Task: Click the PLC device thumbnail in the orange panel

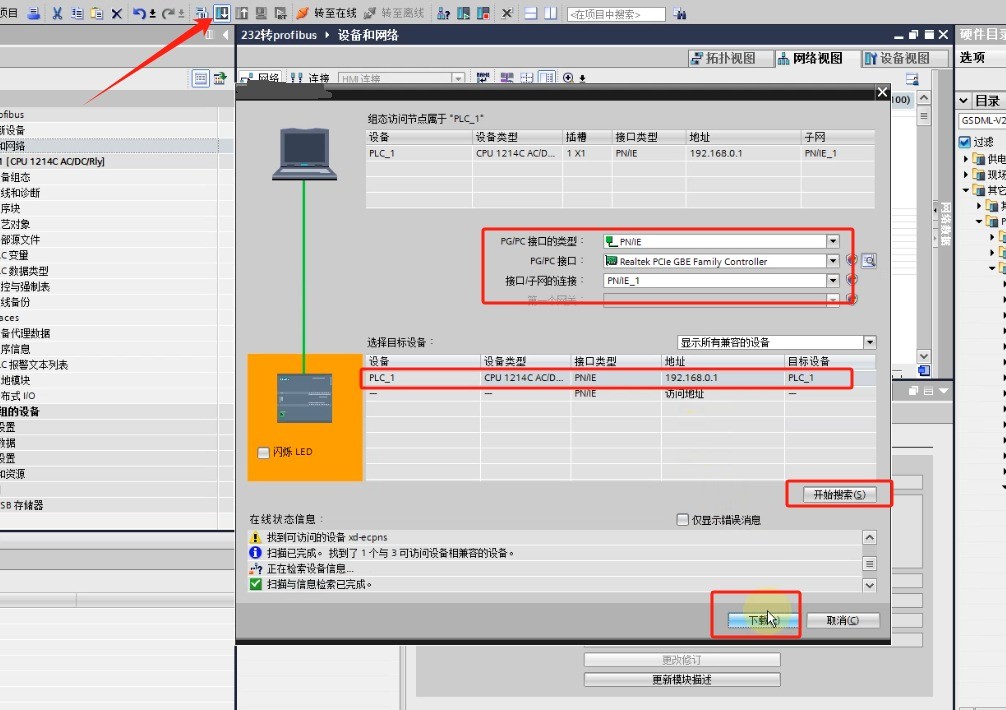Action: coord(304,398)
